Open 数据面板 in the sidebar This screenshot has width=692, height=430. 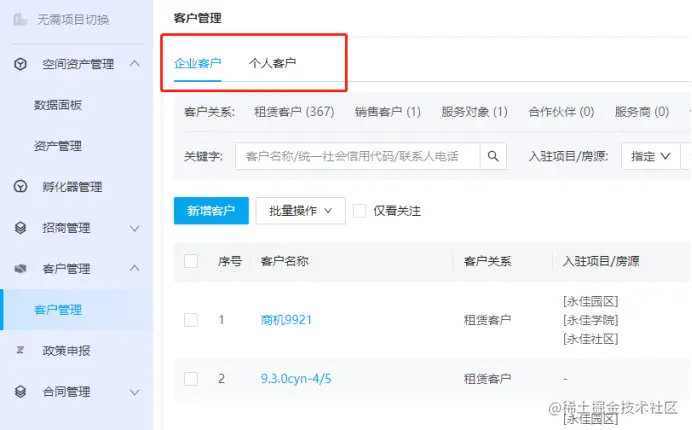pos(58,105)
